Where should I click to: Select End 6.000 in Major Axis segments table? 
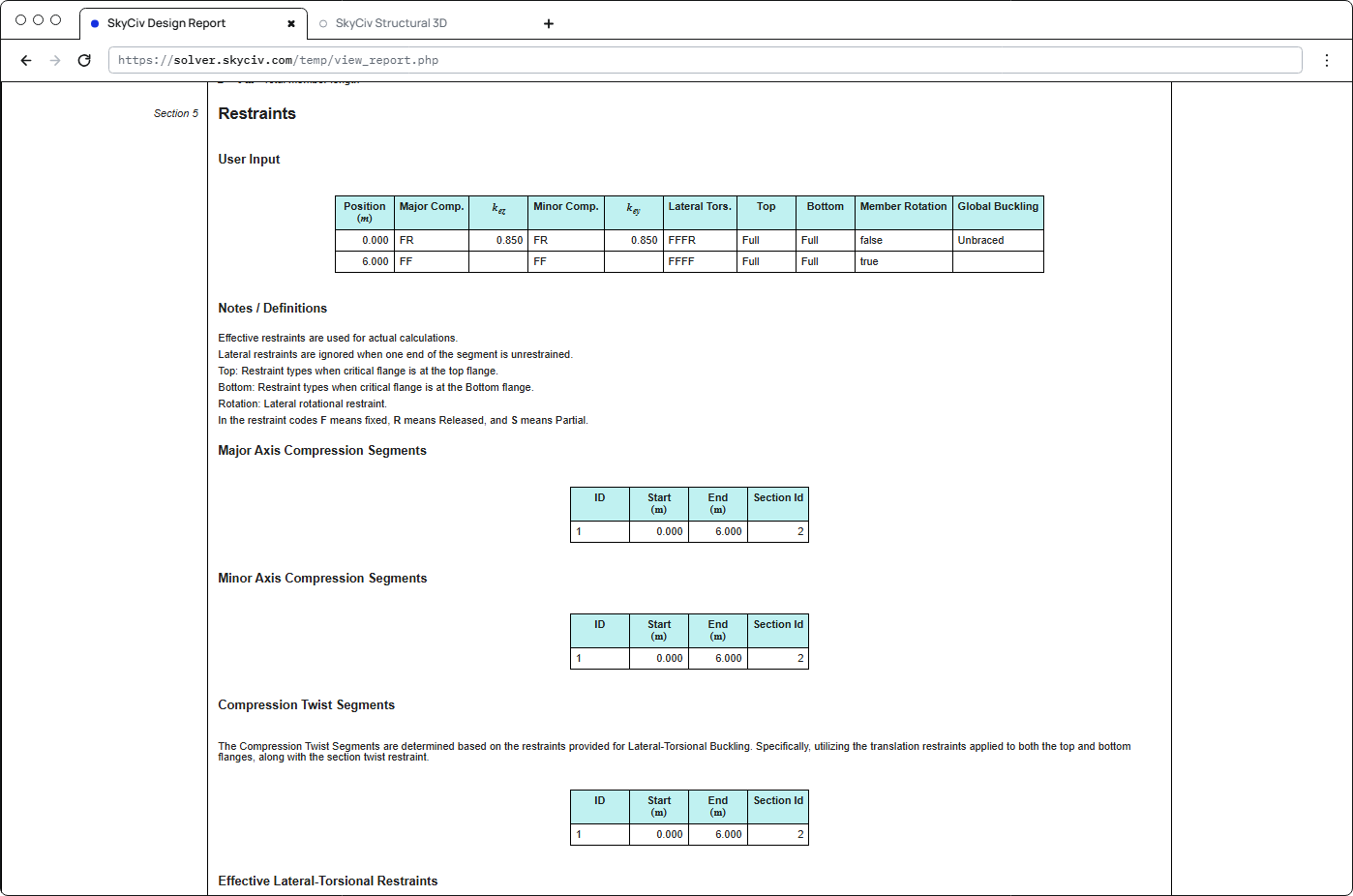pyautogui.click(x=718, y=531)
